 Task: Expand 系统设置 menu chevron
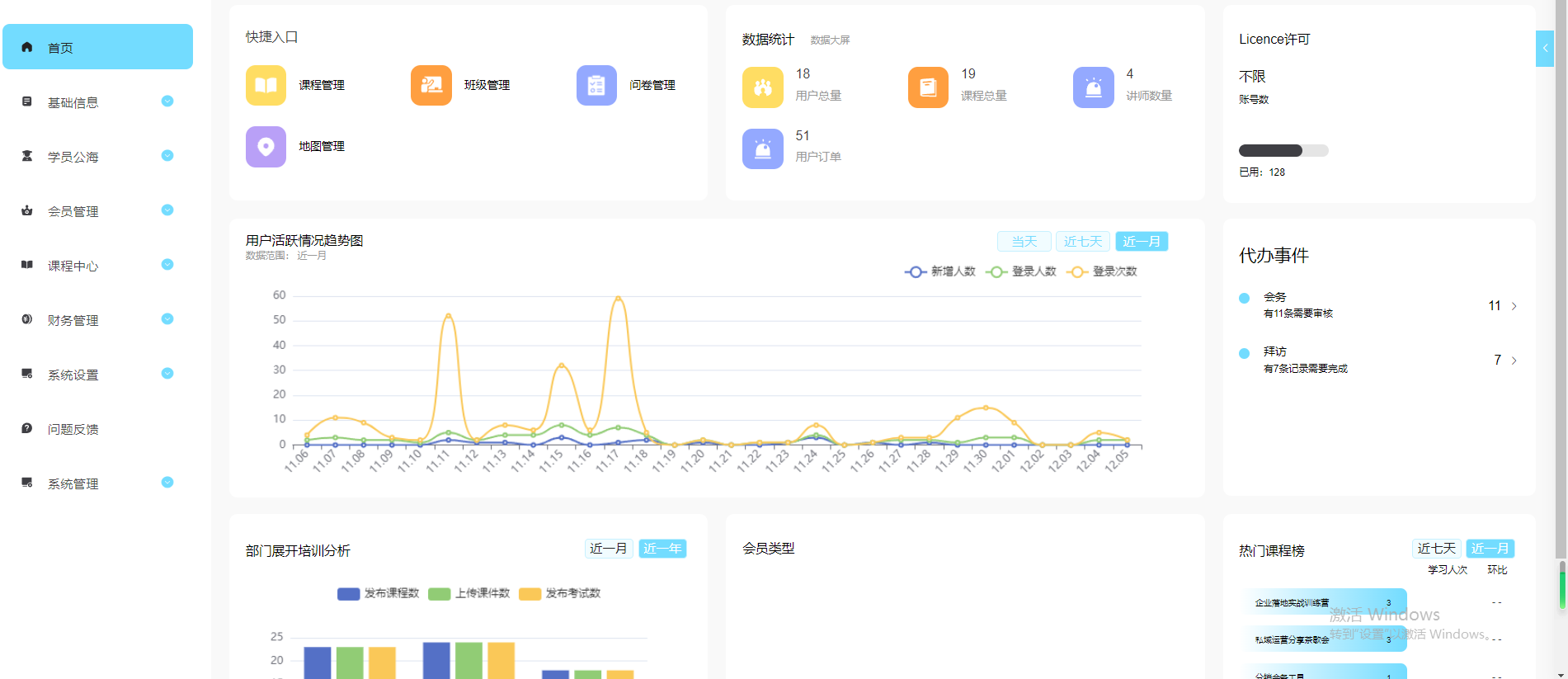(167, 374)
